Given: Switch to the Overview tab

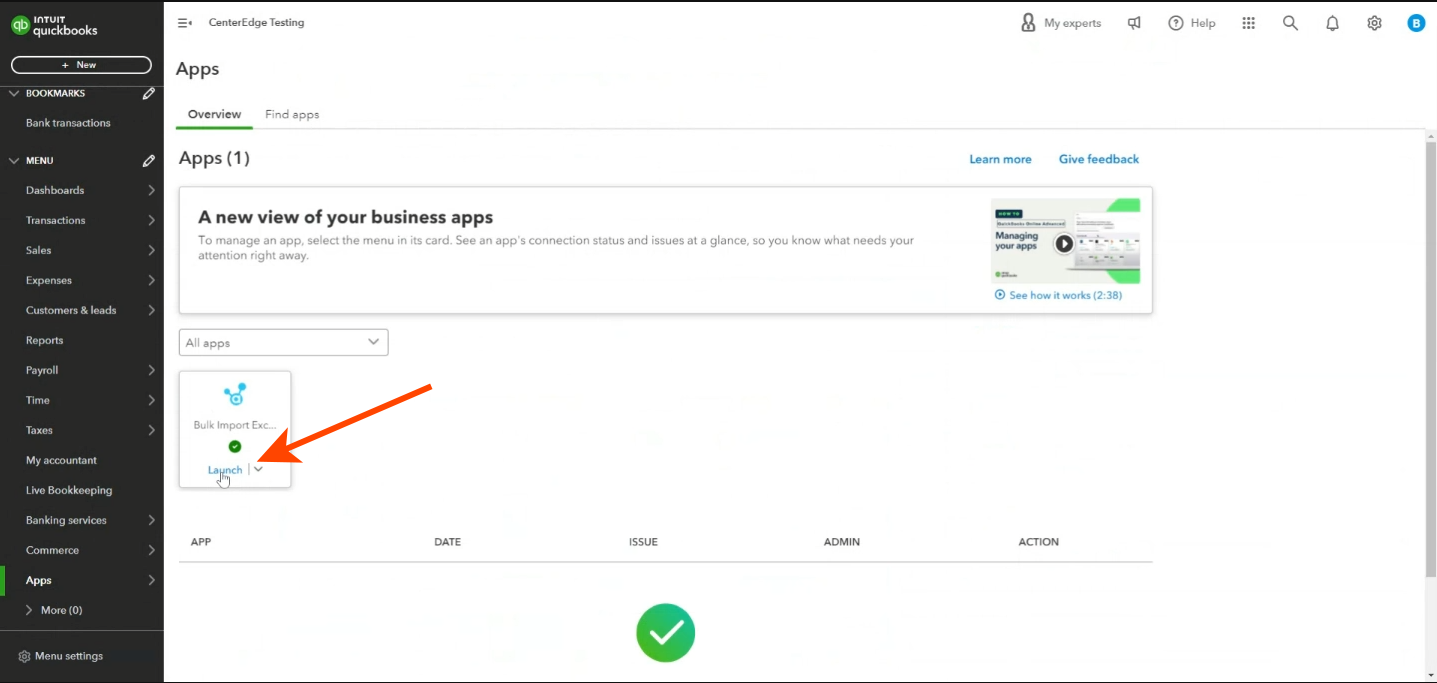Looking at the screenshot, I should pos(214,114).
